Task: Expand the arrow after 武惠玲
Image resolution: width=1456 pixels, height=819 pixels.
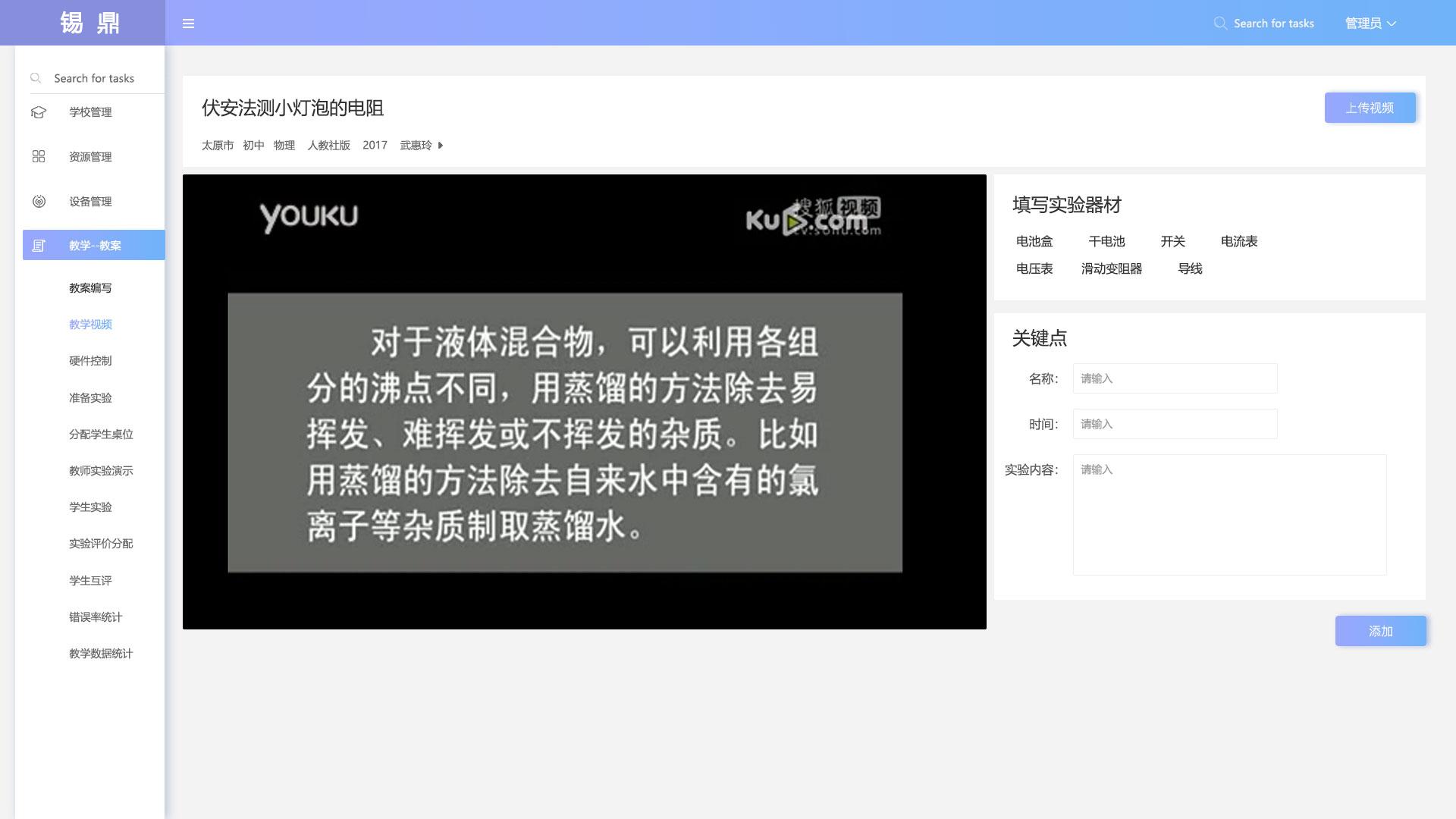Action: (441, 146)
